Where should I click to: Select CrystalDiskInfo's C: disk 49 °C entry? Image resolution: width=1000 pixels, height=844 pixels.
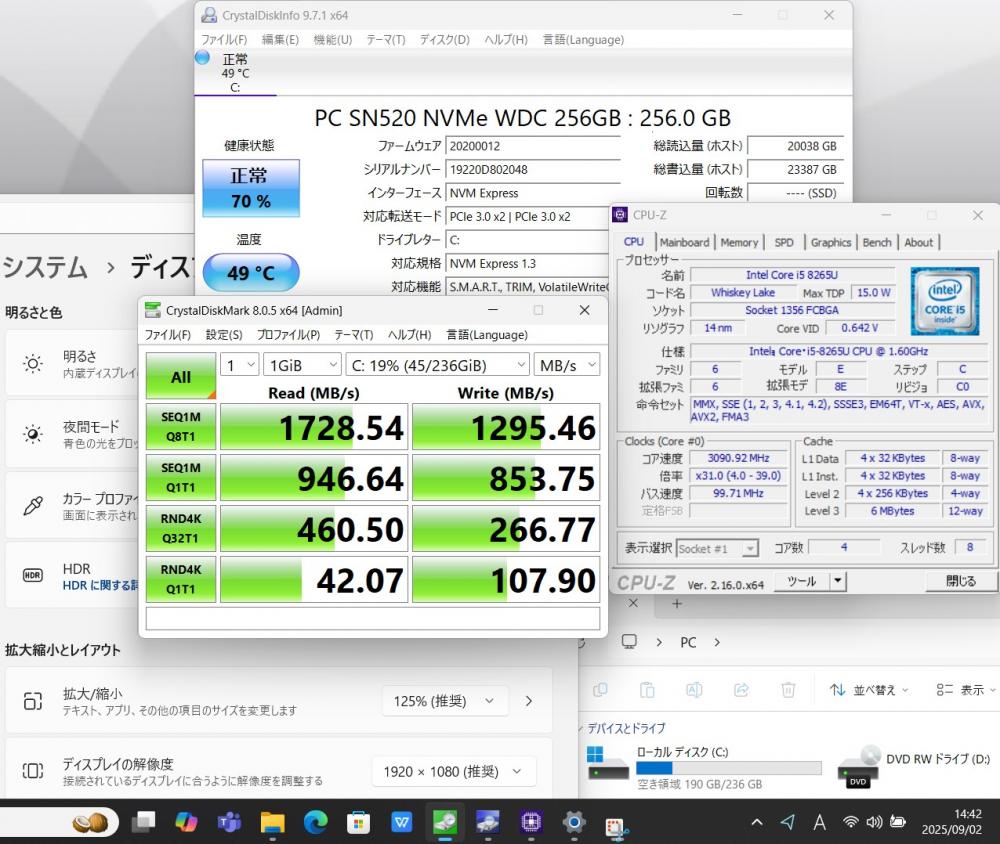[x=235, y=73]
